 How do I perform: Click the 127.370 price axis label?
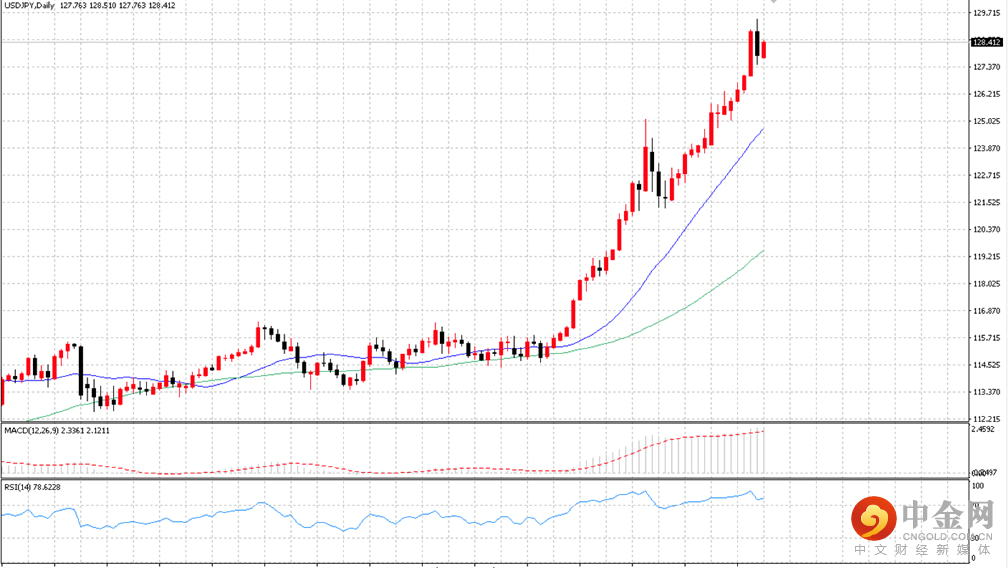tap(987, 67)
